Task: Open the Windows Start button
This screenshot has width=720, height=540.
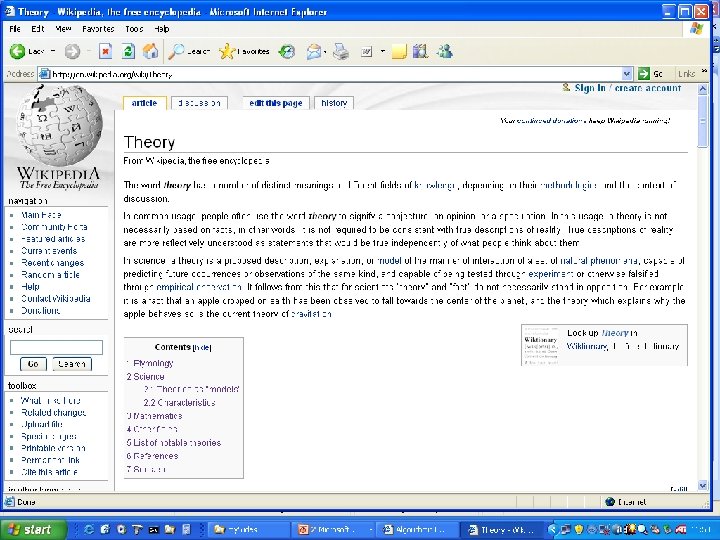Action: pyautogui.click(x=32, y=529)
